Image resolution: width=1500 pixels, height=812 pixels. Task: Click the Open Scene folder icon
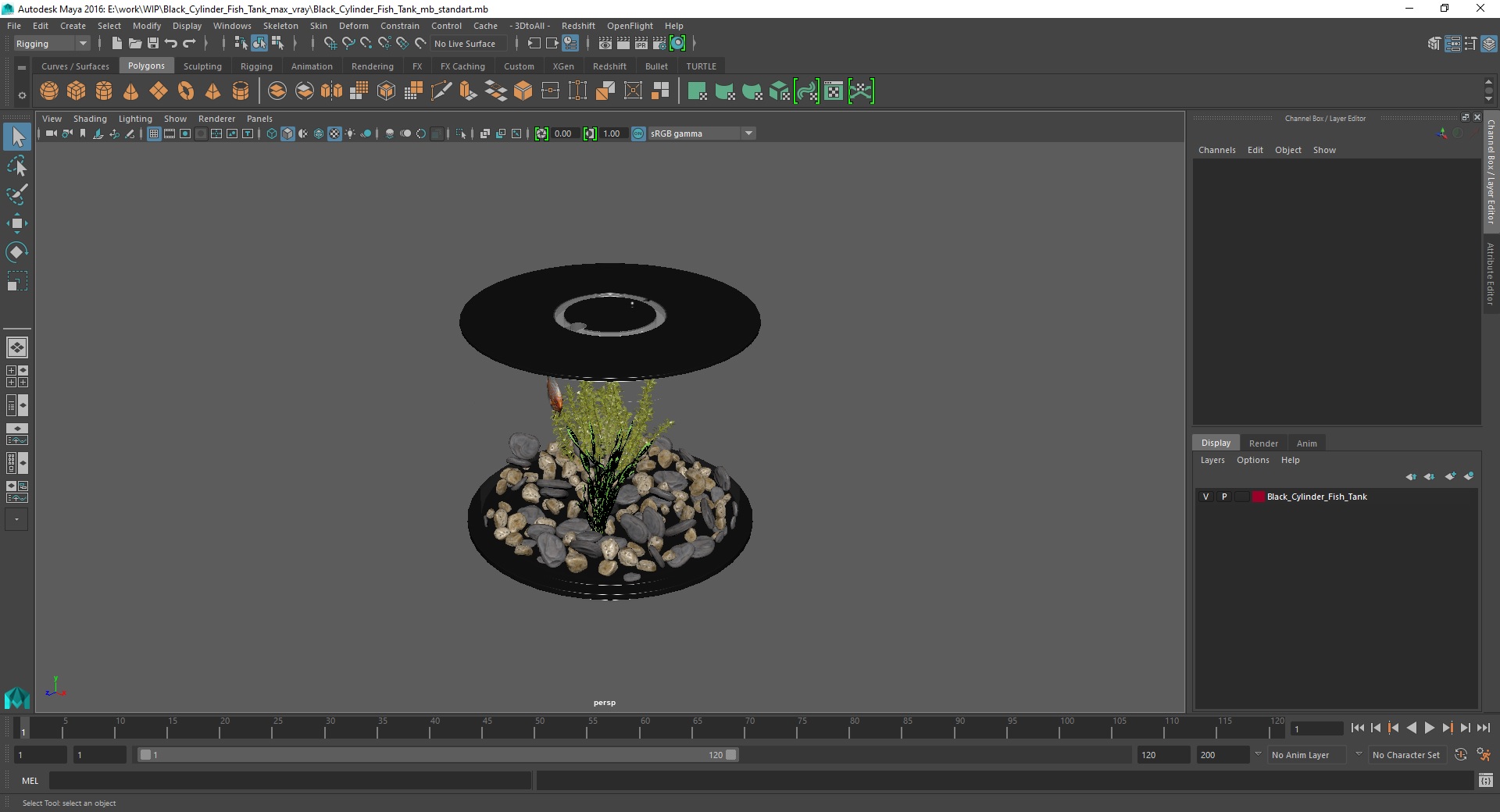click(135, 44)
